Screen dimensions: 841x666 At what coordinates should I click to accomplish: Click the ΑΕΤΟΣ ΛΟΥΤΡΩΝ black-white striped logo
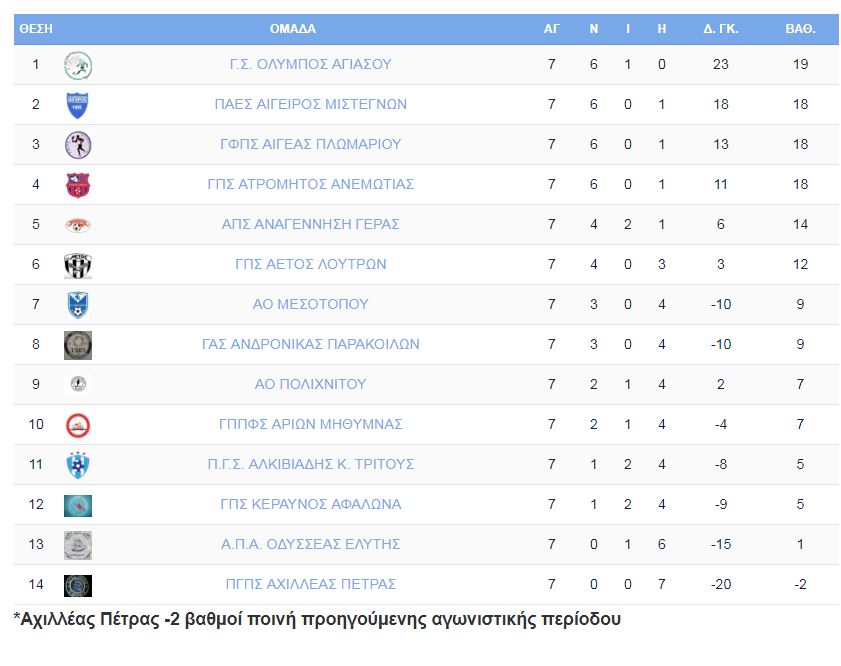78,265
